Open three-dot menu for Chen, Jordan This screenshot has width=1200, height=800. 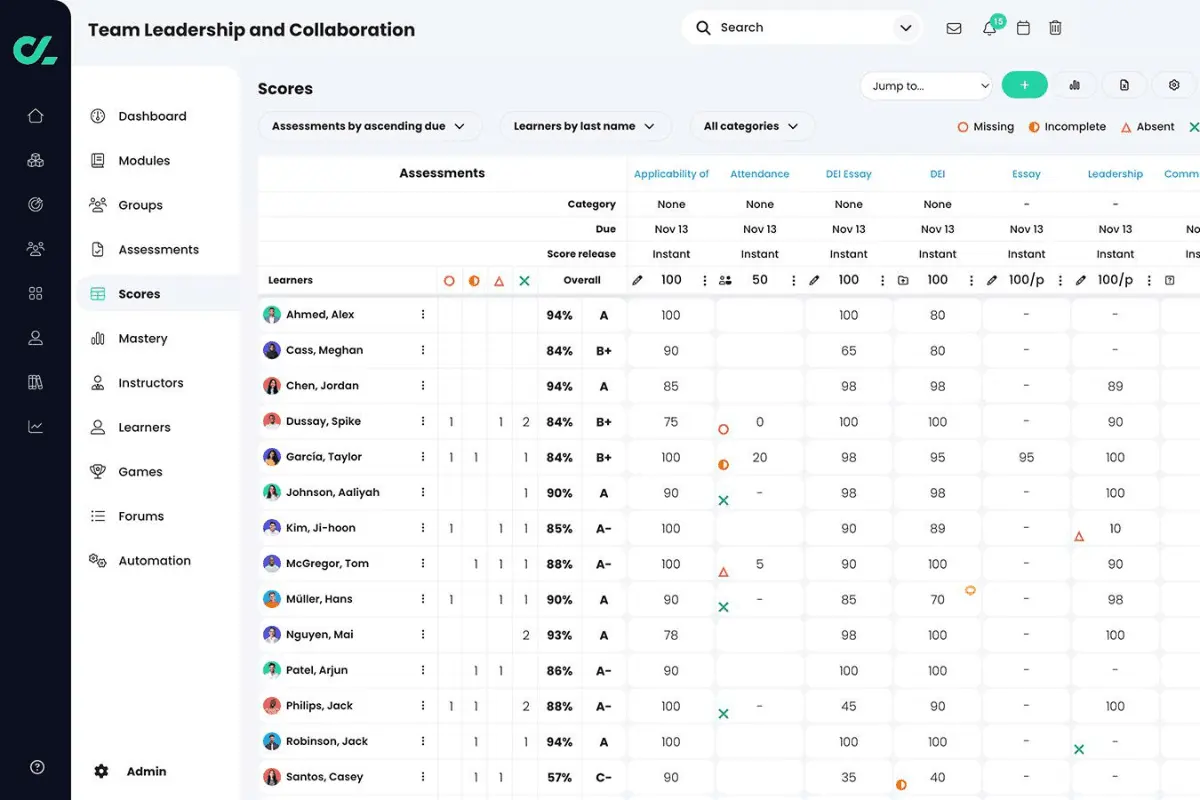tap(423, 385)
